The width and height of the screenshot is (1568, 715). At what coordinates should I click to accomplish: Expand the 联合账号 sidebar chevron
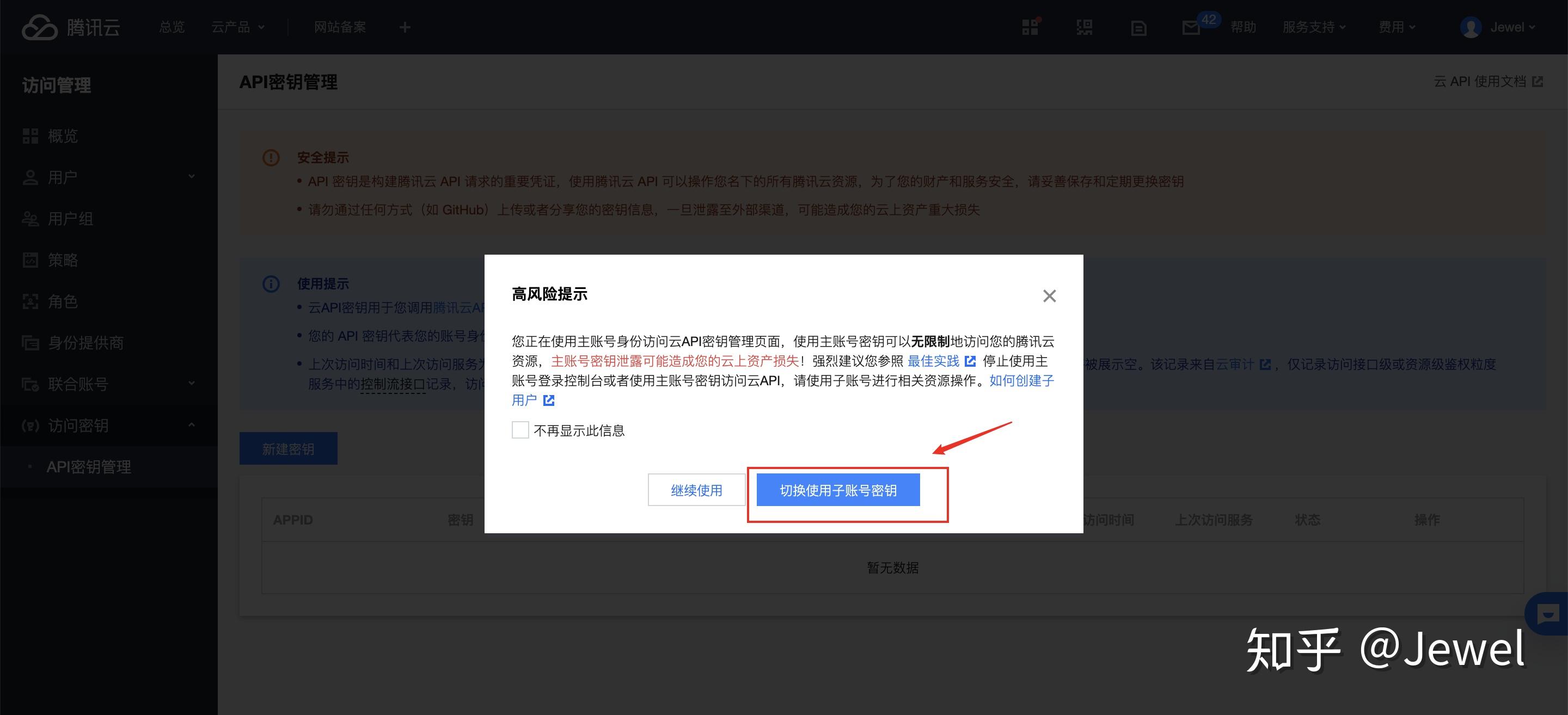click(192, 384)
